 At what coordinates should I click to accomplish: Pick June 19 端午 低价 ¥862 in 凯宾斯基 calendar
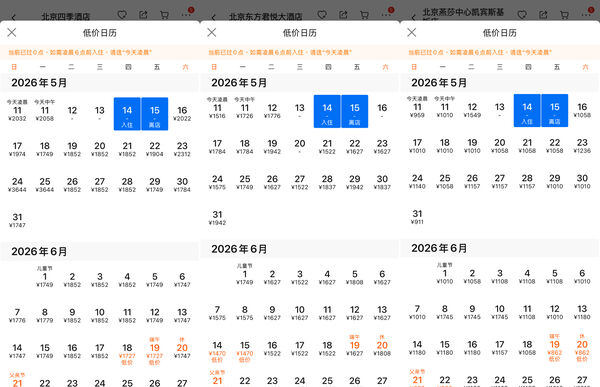[x=555, y=348]
